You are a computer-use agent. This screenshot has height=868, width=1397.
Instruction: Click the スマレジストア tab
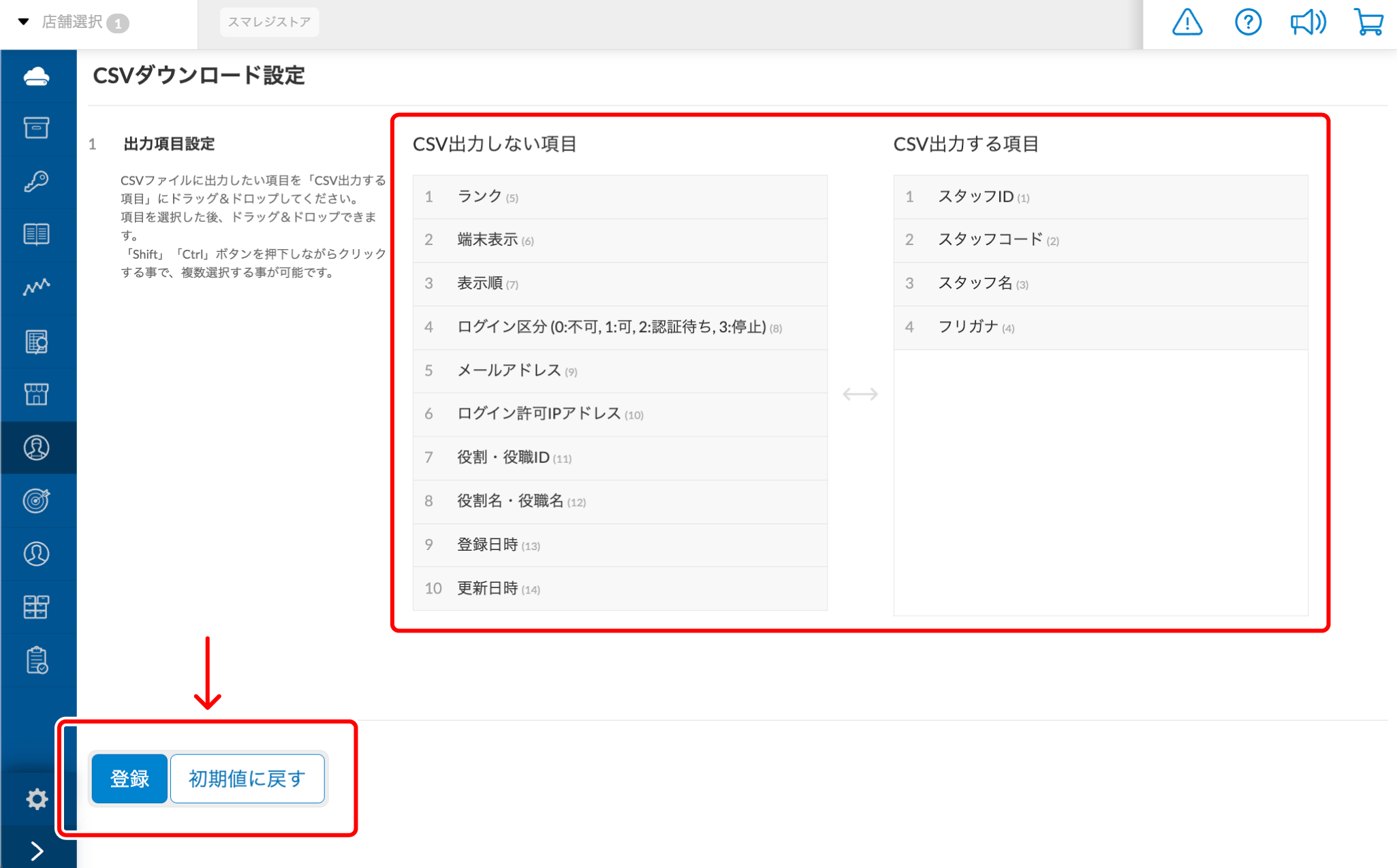click(x=269, y=22)
